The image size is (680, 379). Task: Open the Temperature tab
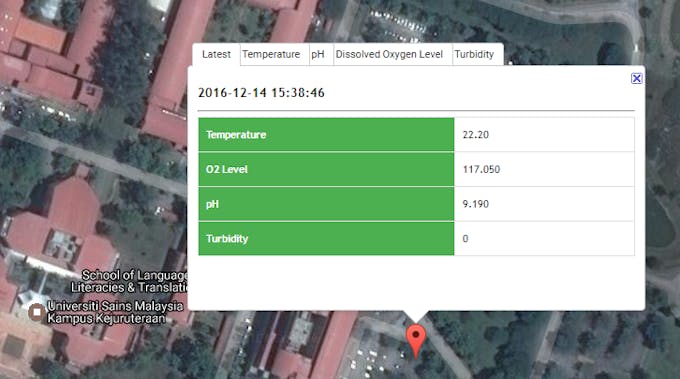click(271, 55)
